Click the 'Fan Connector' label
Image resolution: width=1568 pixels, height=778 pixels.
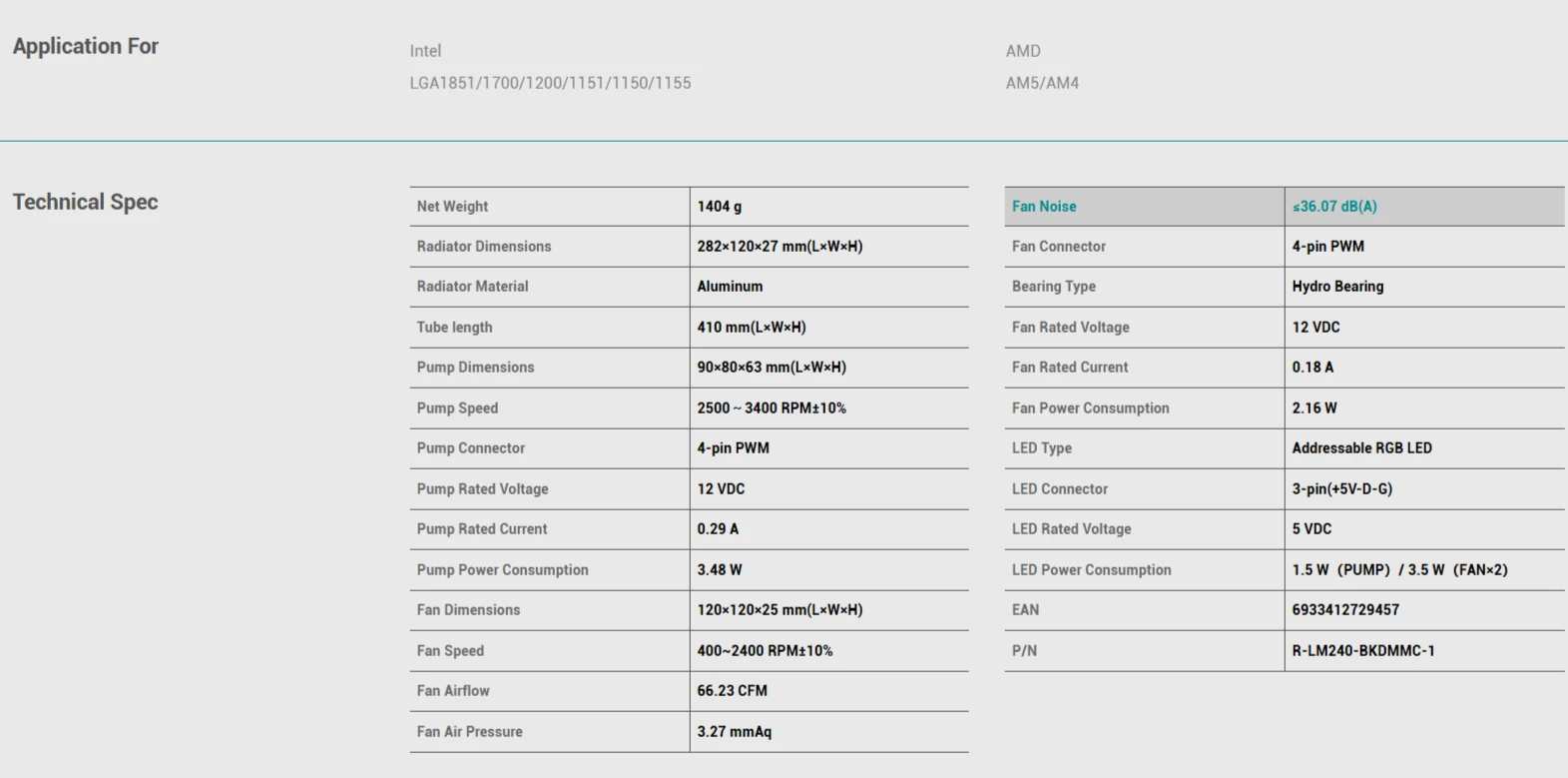(x=1059, y=247)
